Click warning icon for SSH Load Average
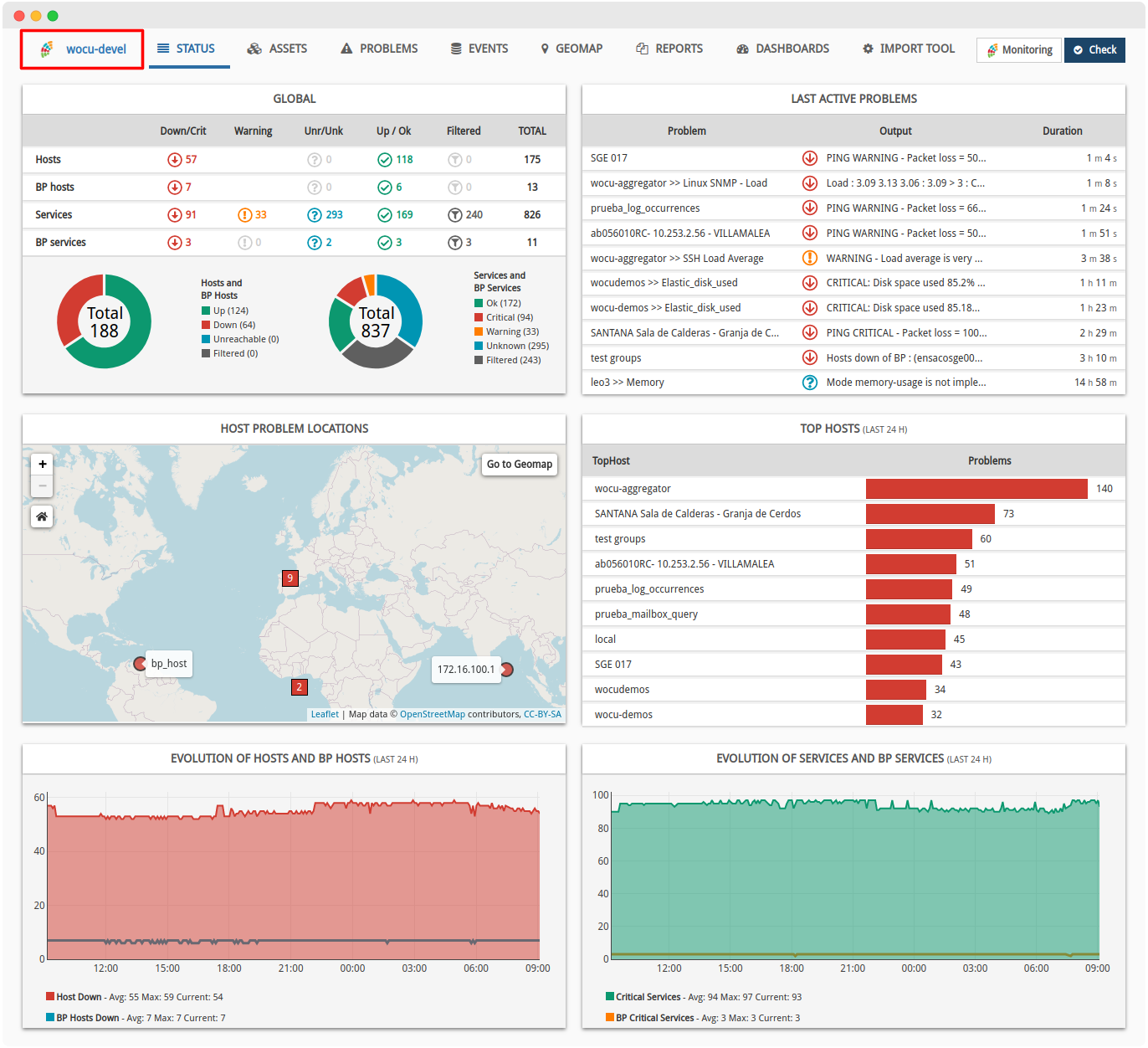Viewport: 1148px width, 1048px height. click(x=810, y=258)
